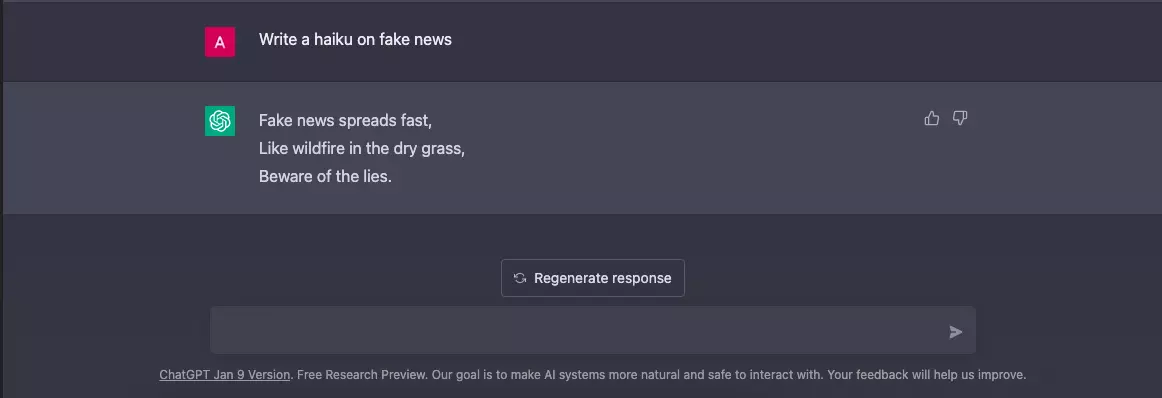The width and height of the screenshot is (1162, 398).
Task: Click the line Fake news spreads fast
Action: tap(345, 120)
